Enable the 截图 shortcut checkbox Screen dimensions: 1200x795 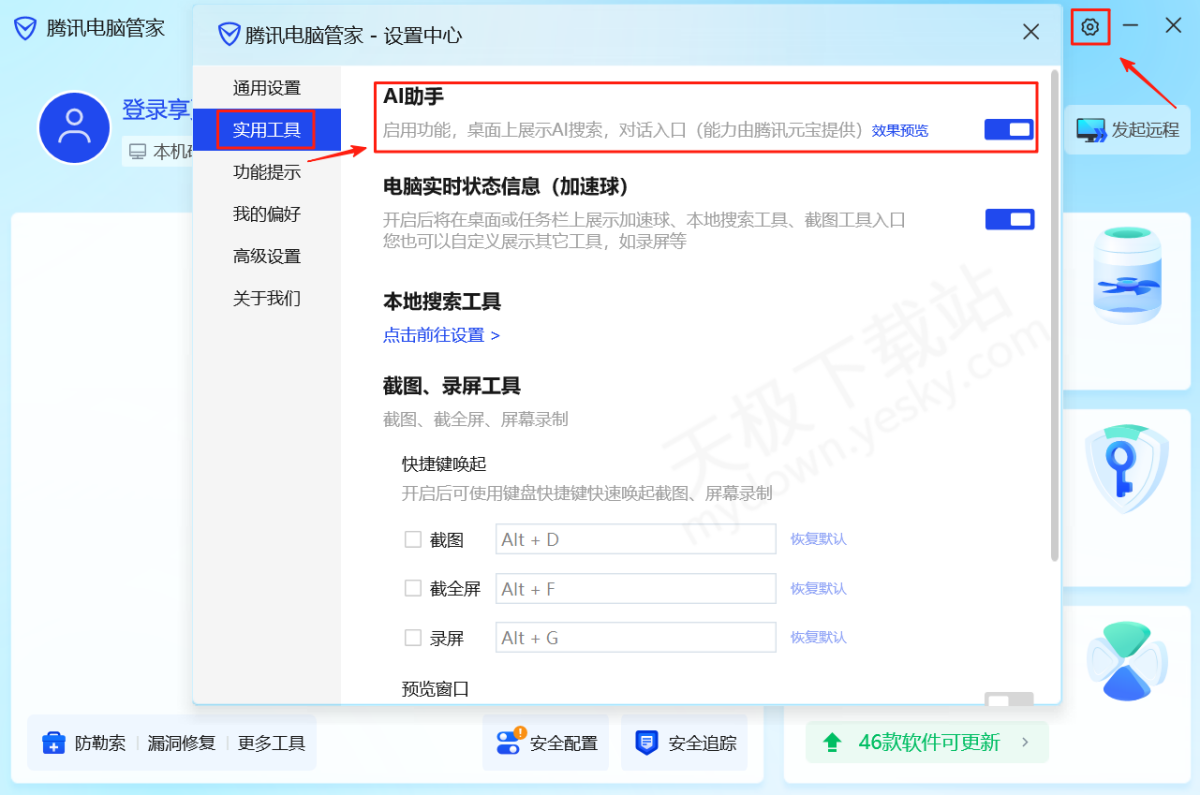[x=413, y=539]
